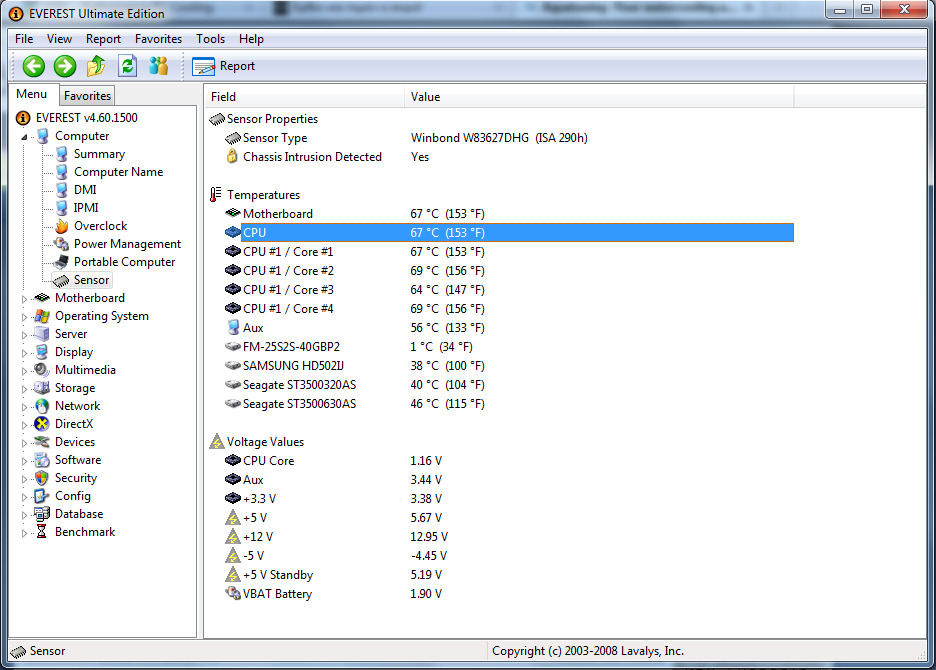The image size is (936, 670).
Task: Expand the Display tree node
Action: pos(24,353)
